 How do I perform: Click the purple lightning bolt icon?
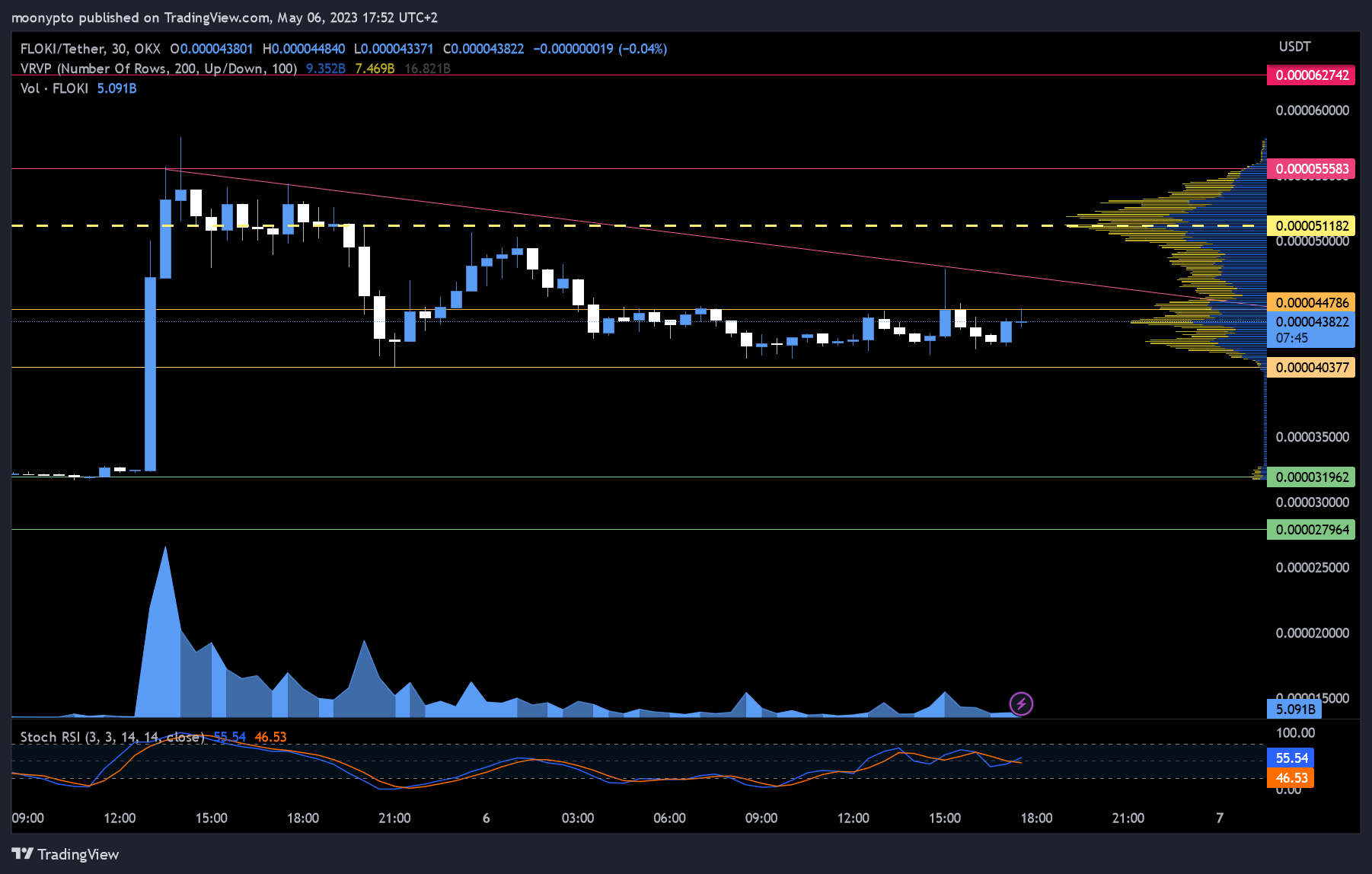(x=1021, y=703)
